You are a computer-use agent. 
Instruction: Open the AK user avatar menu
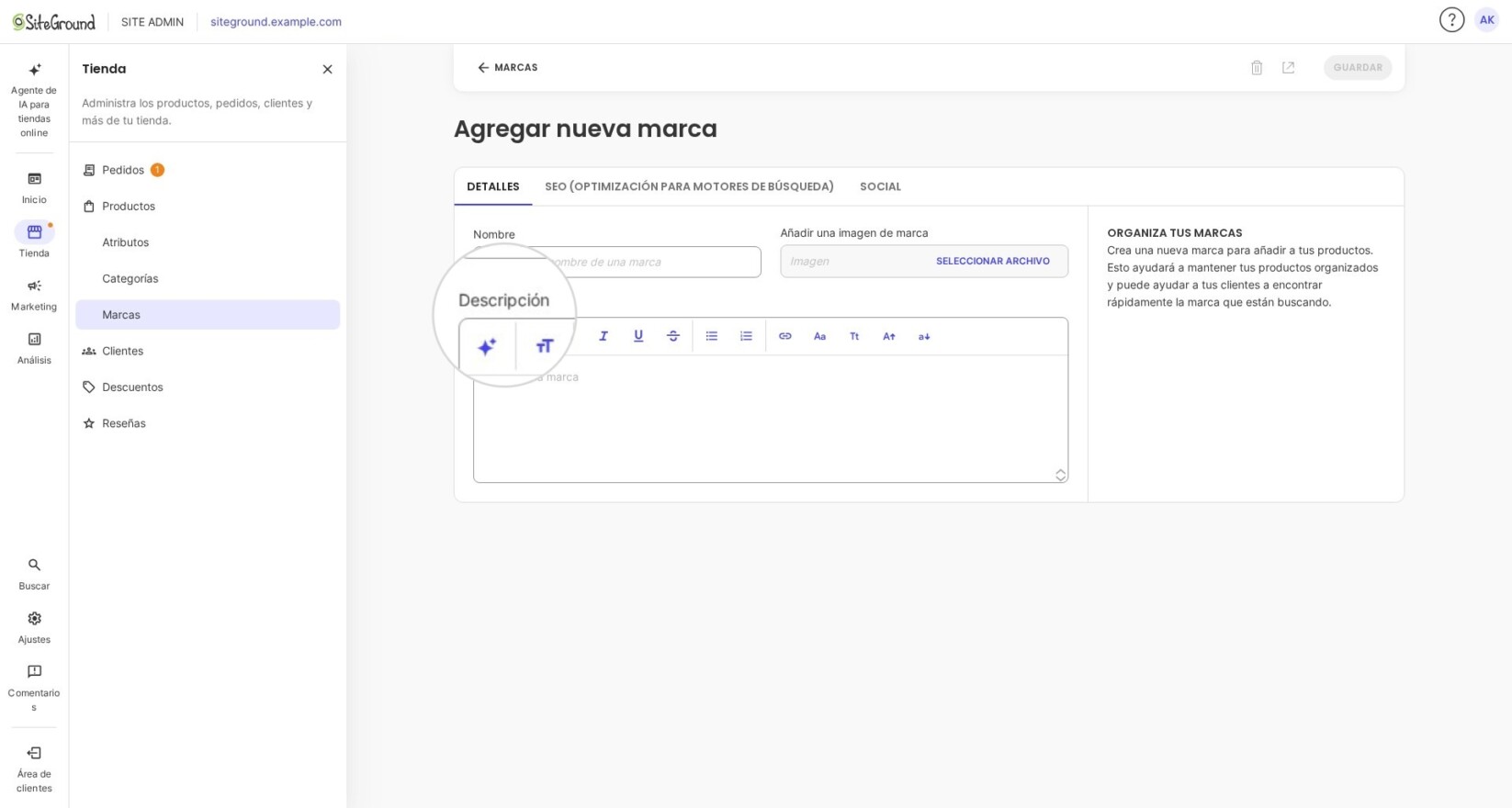pyautogui.click(x=1486, y=19)
